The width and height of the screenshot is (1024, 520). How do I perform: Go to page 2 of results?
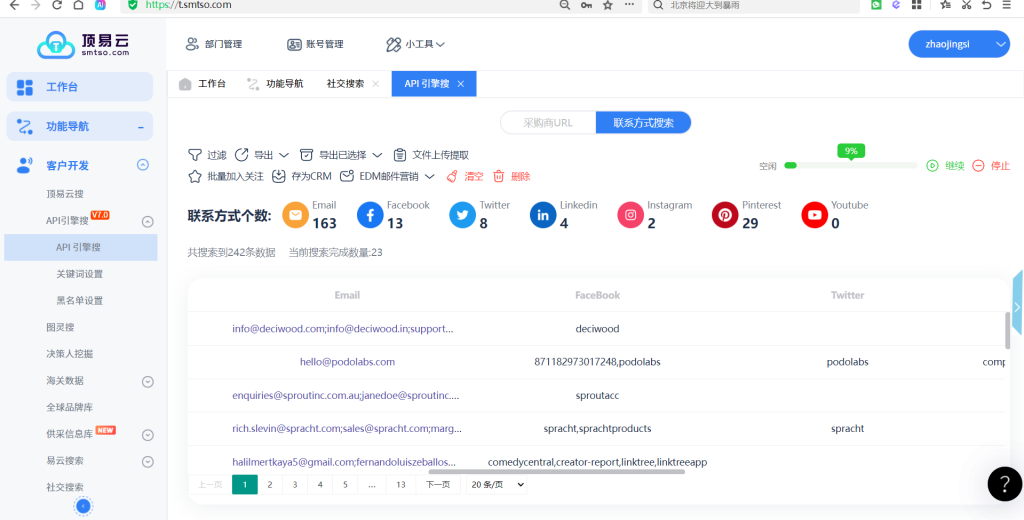(x=269, y=485)
